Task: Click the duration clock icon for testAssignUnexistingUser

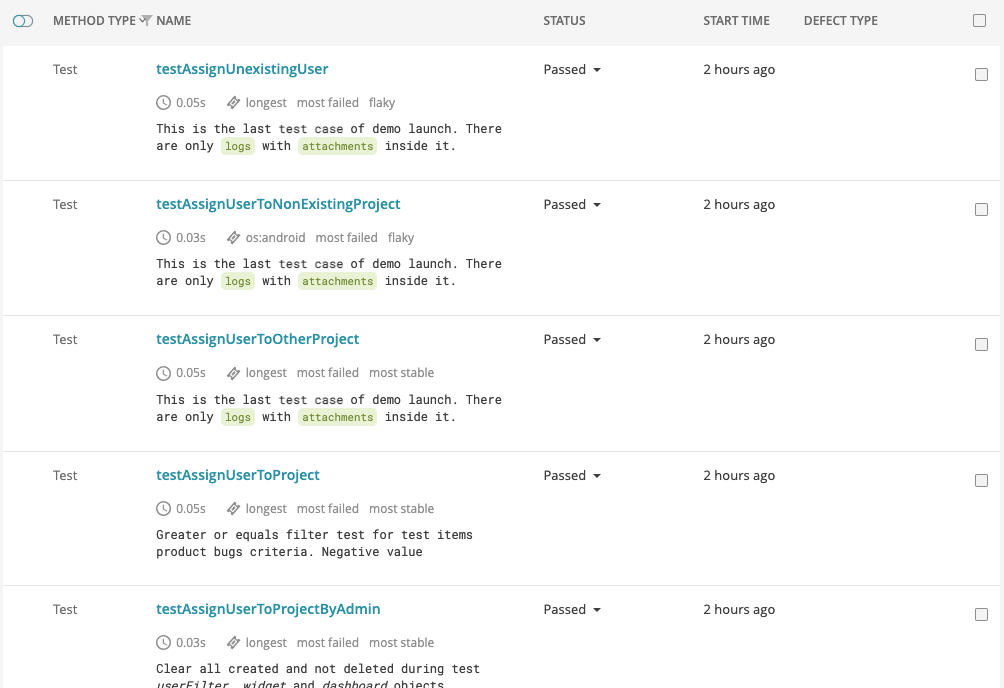Action: click(164, 102)
